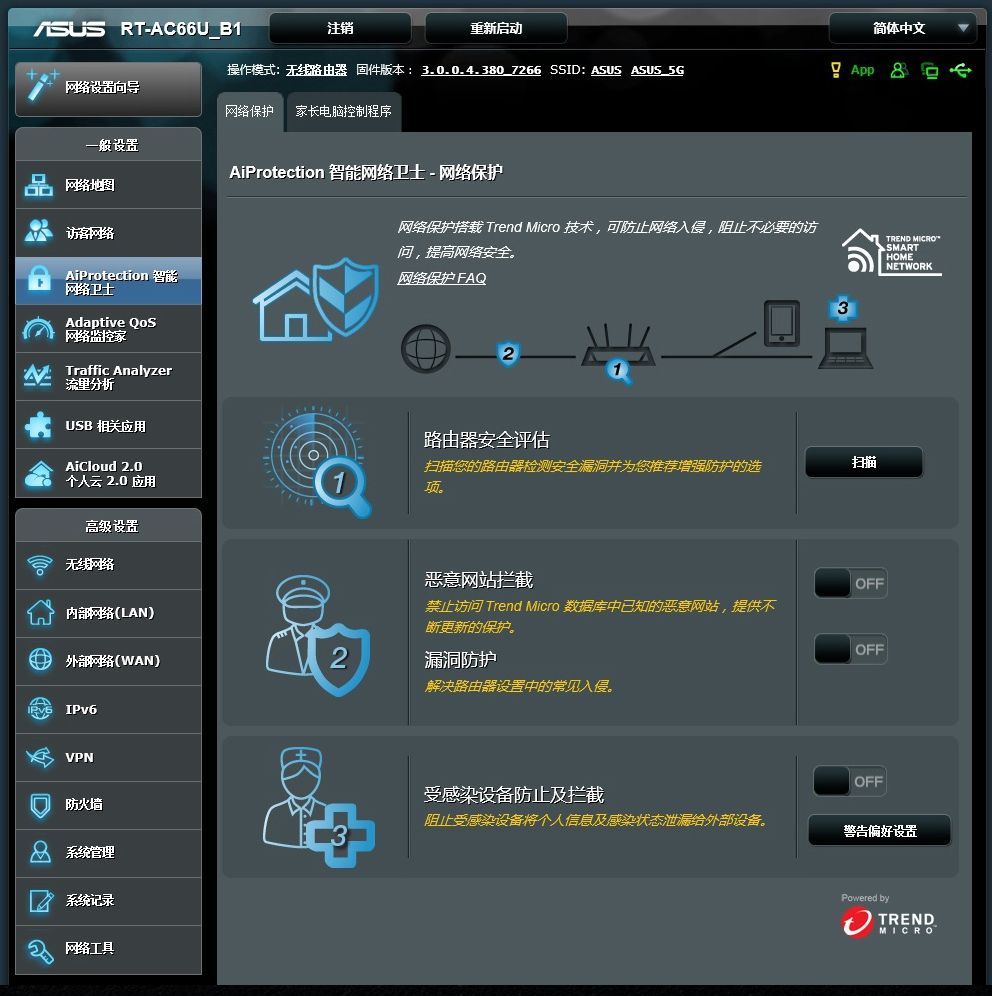Click the 网络地图 network map icon
The height and width of the screenshot is (996, 992).
[x=39, y=185]
